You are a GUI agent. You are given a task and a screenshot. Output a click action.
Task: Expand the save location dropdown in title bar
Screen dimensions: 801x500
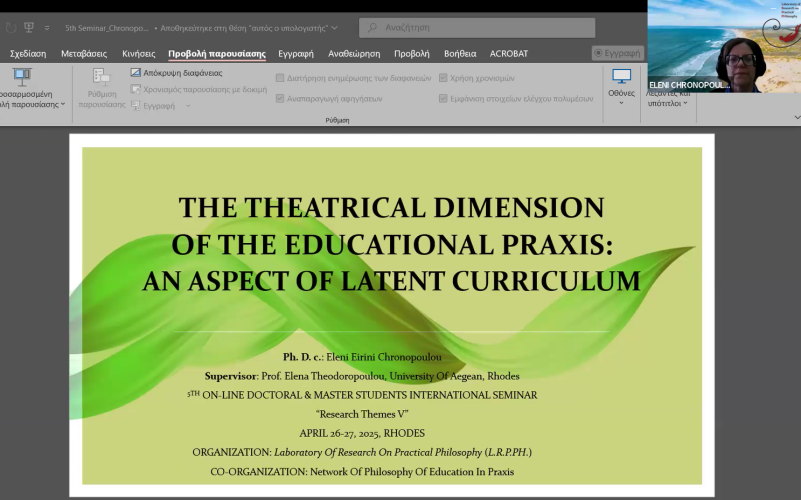pyautogui.click(x=335, y=28)
